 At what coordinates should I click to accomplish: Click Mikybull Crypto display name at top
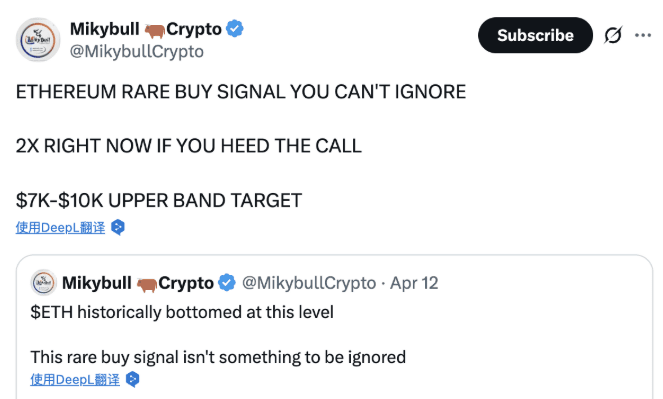click(145, 29)
